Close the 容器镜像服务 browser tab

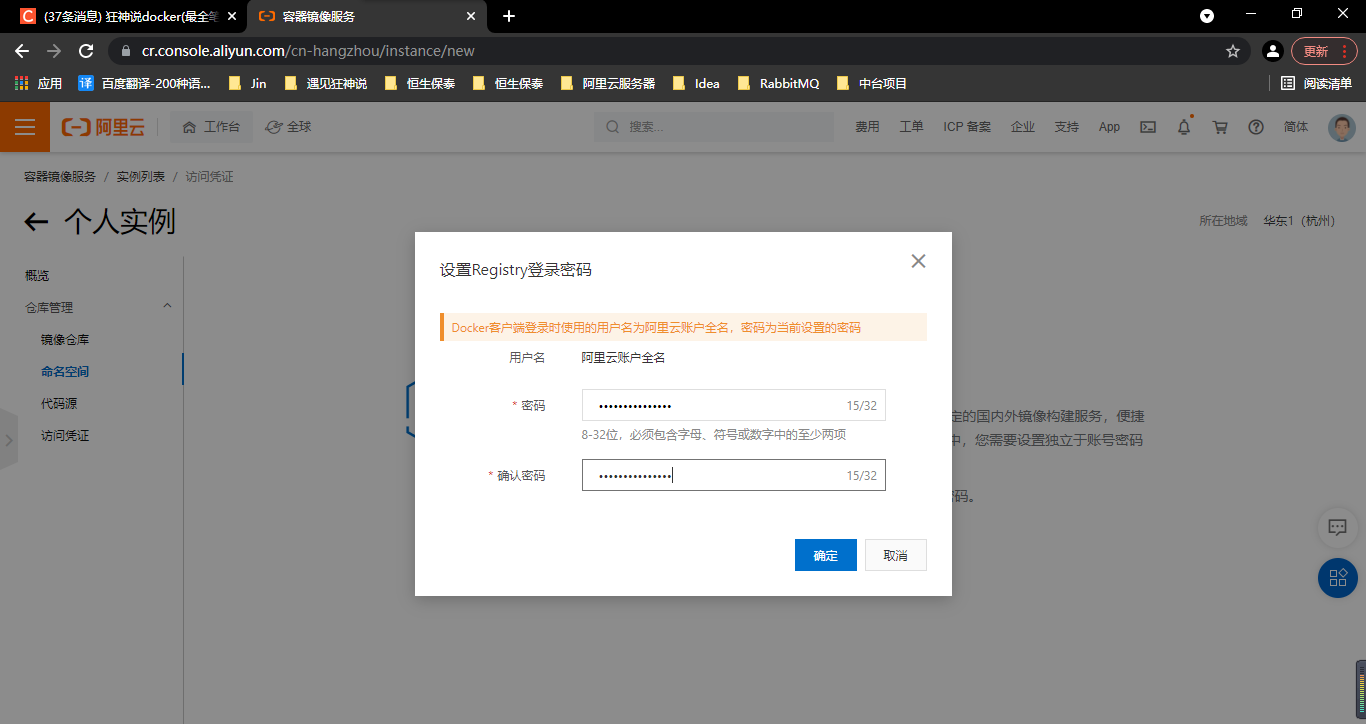click(x=470, y=16)
